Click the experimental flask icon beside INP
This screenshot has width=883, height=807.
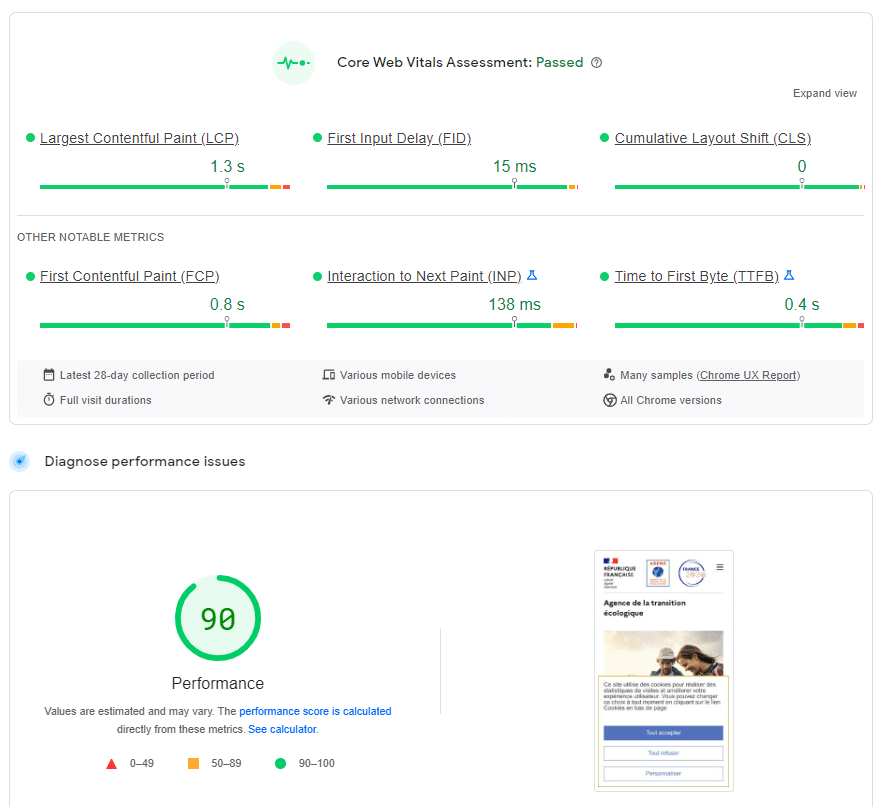pos(533,275)
